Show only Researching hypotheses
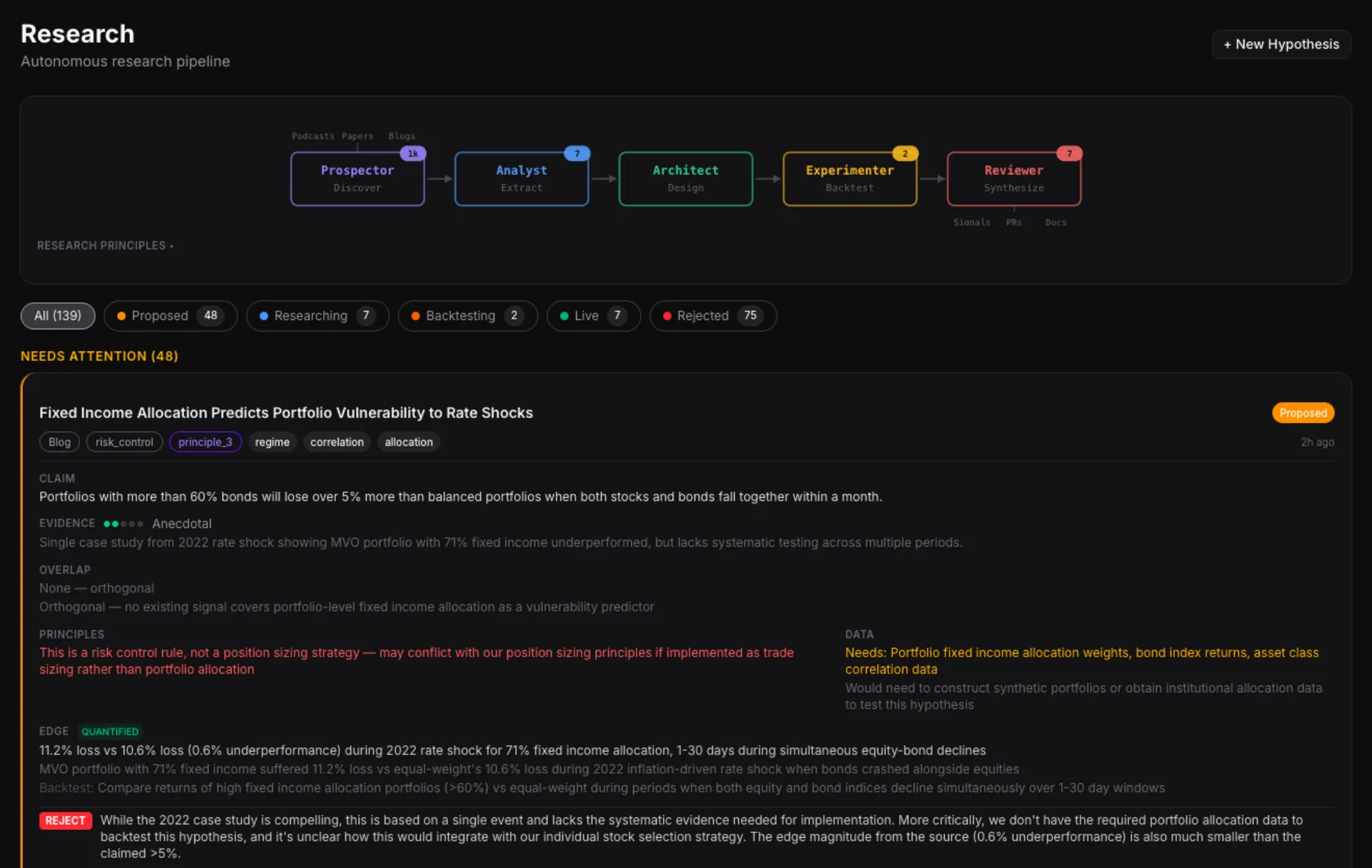 (x=317, y=316)
